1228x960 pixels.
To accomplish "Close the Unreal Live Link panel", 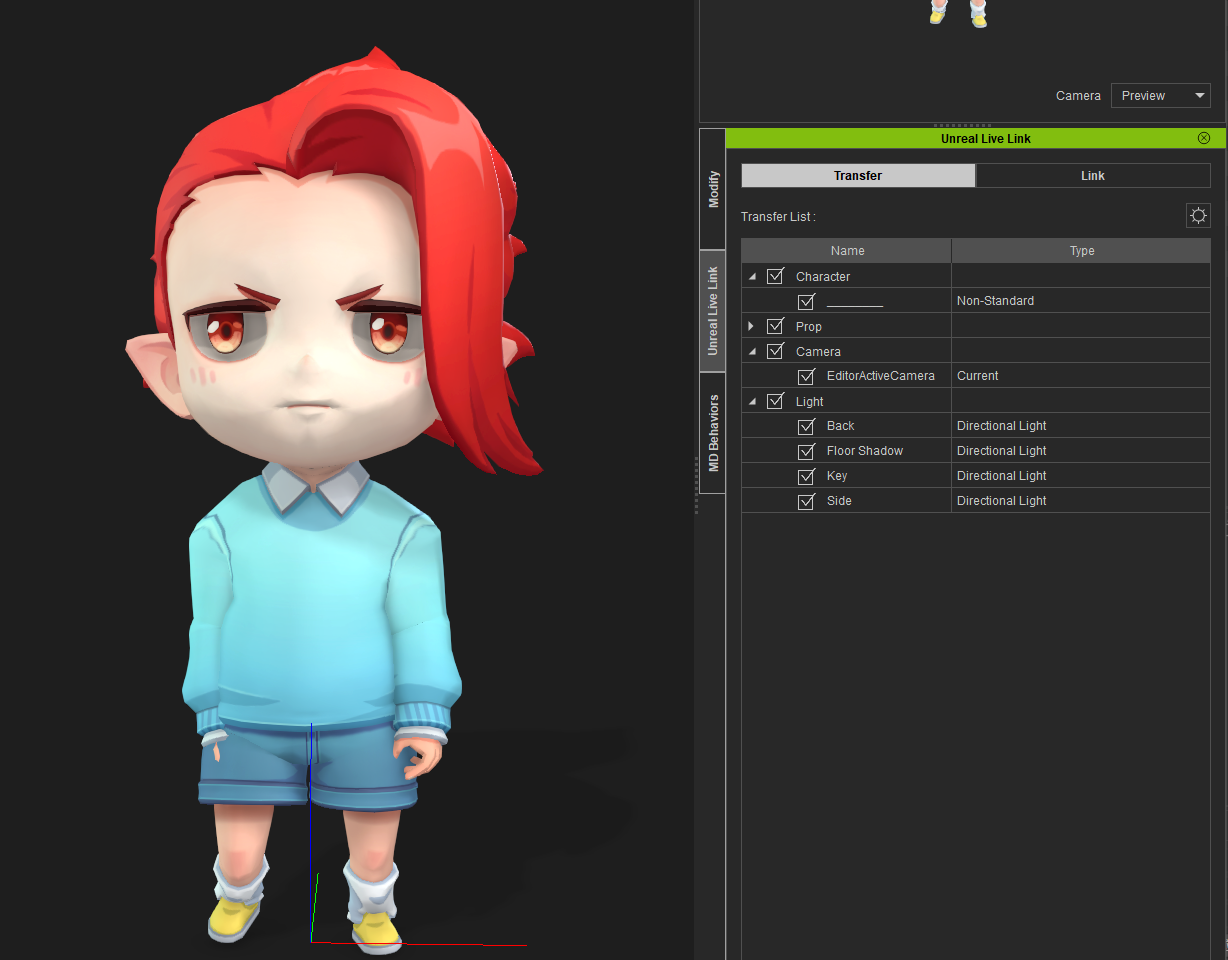I will point(1204,138).
